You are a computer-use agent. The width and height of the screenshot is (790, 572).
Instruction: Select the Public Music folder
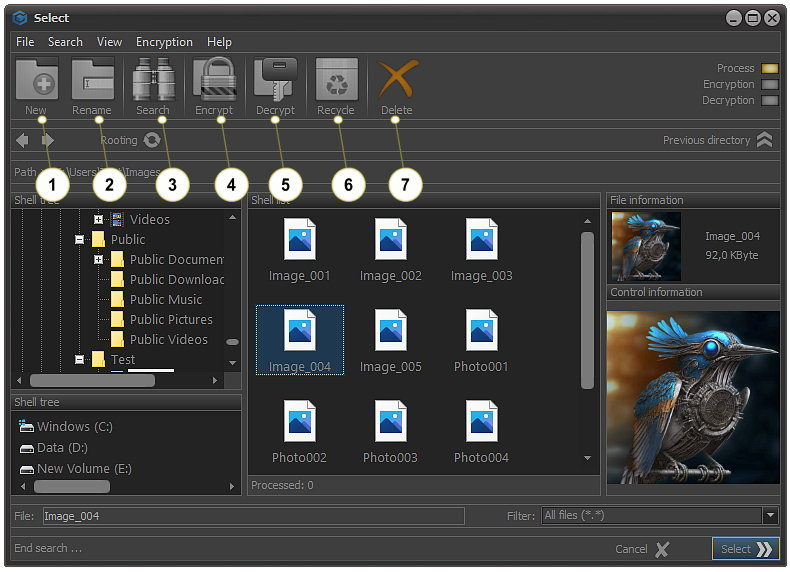point(157,299)
